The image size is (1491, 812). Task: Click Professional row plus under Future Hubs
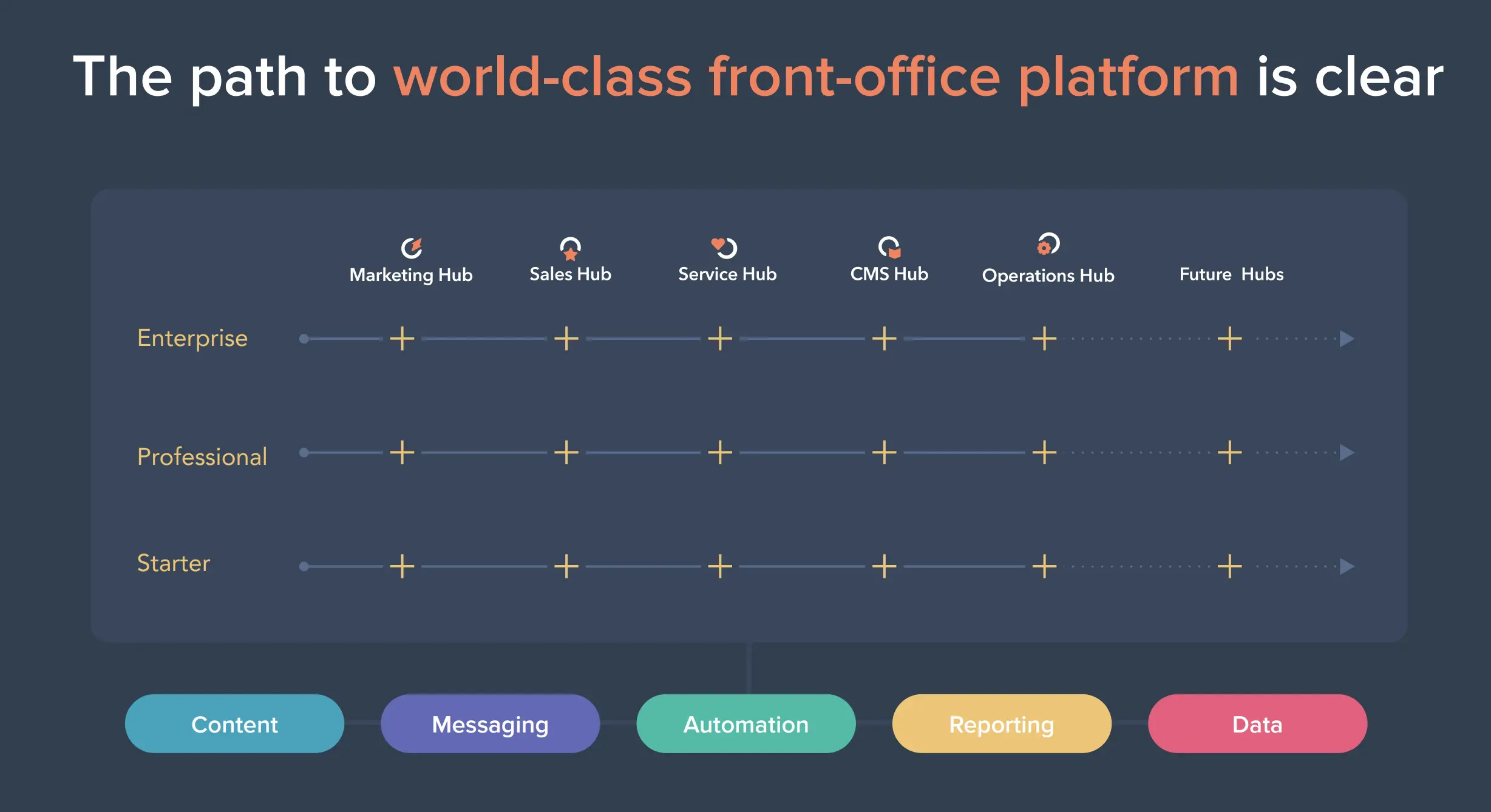(x=1230, y=452)
